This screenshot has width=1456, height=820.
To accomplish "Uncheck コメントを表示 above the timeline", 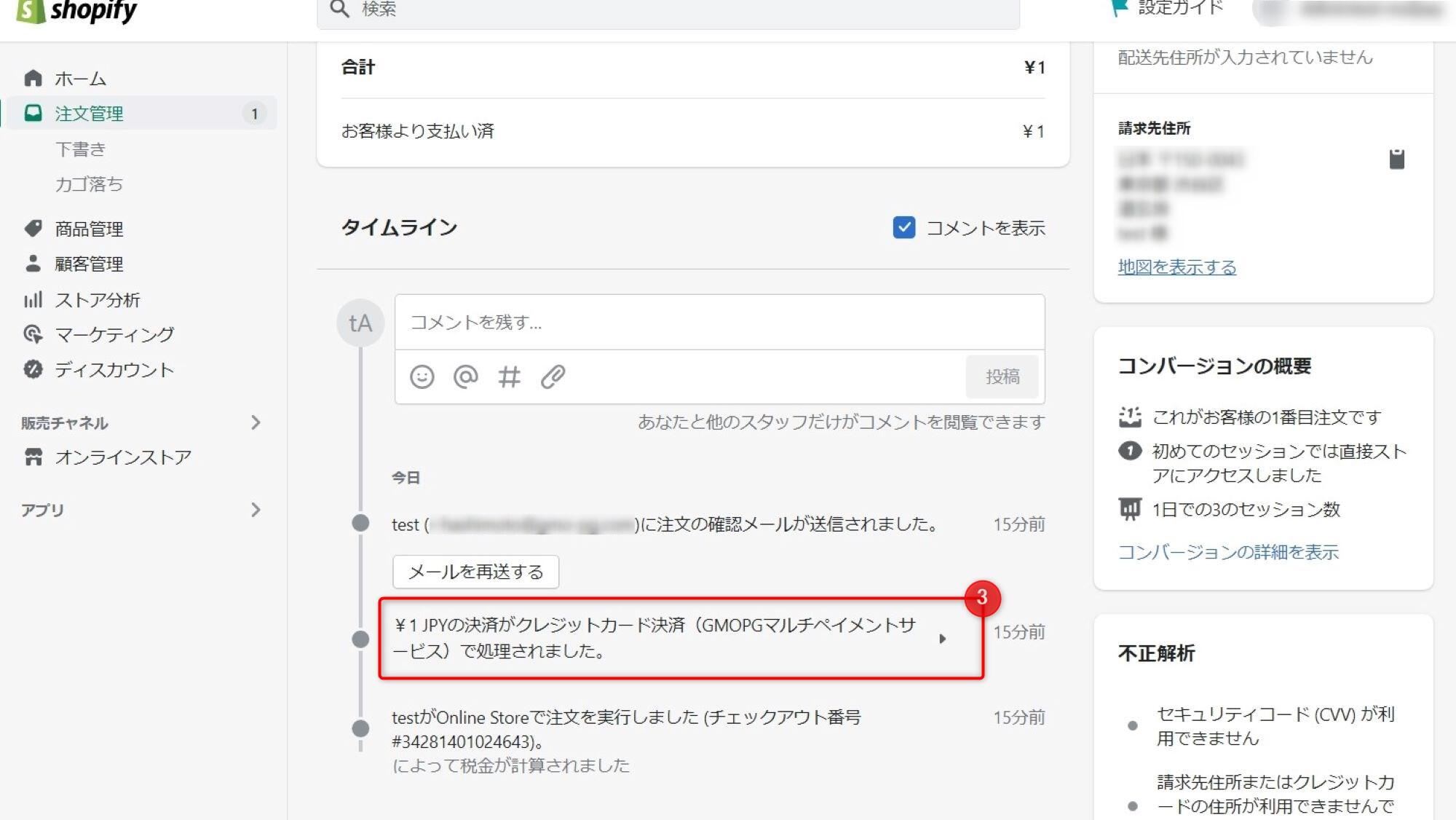I will [x=905, y=228].
